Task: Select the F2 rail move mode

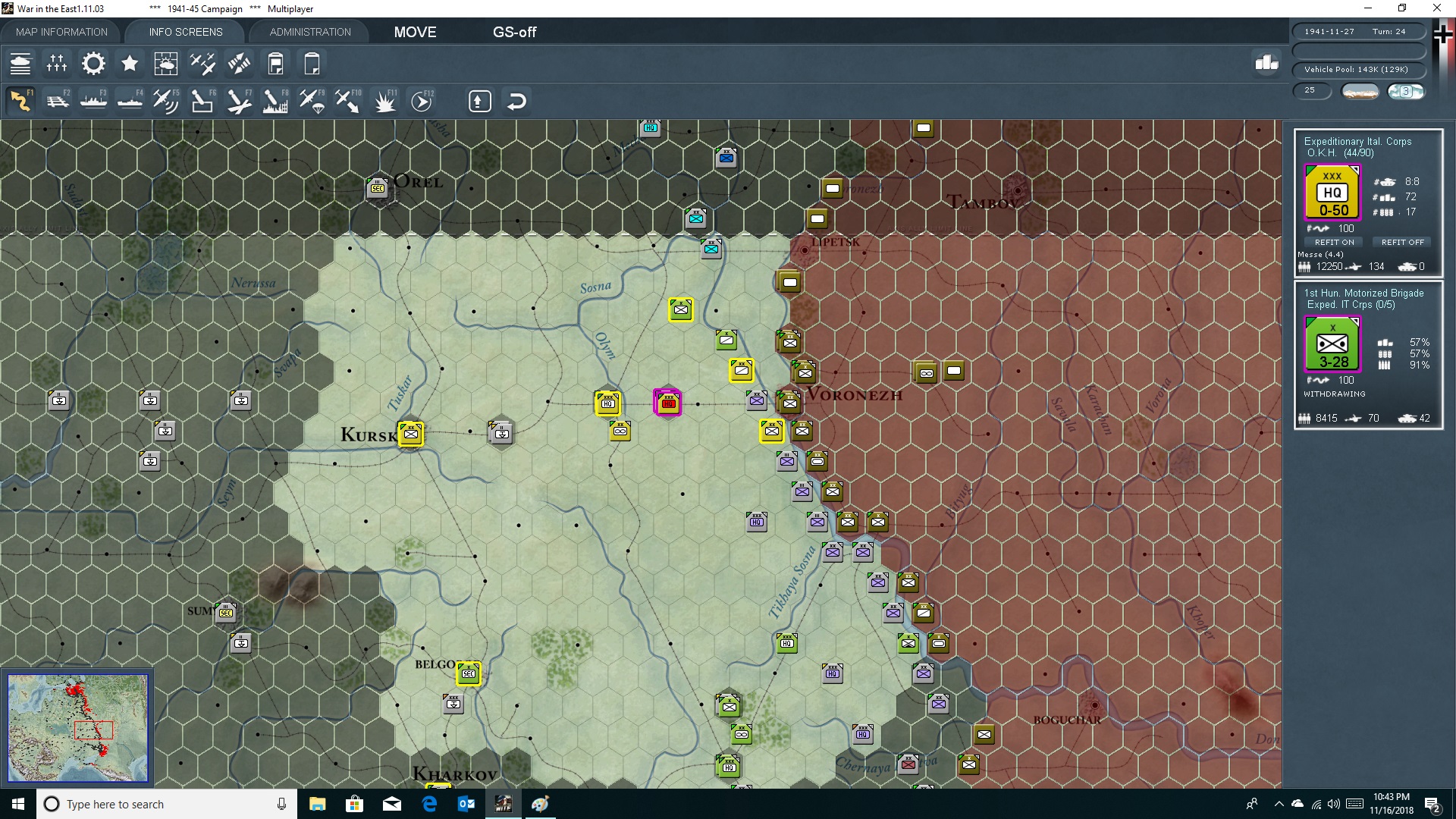Action: click(57, 101)
